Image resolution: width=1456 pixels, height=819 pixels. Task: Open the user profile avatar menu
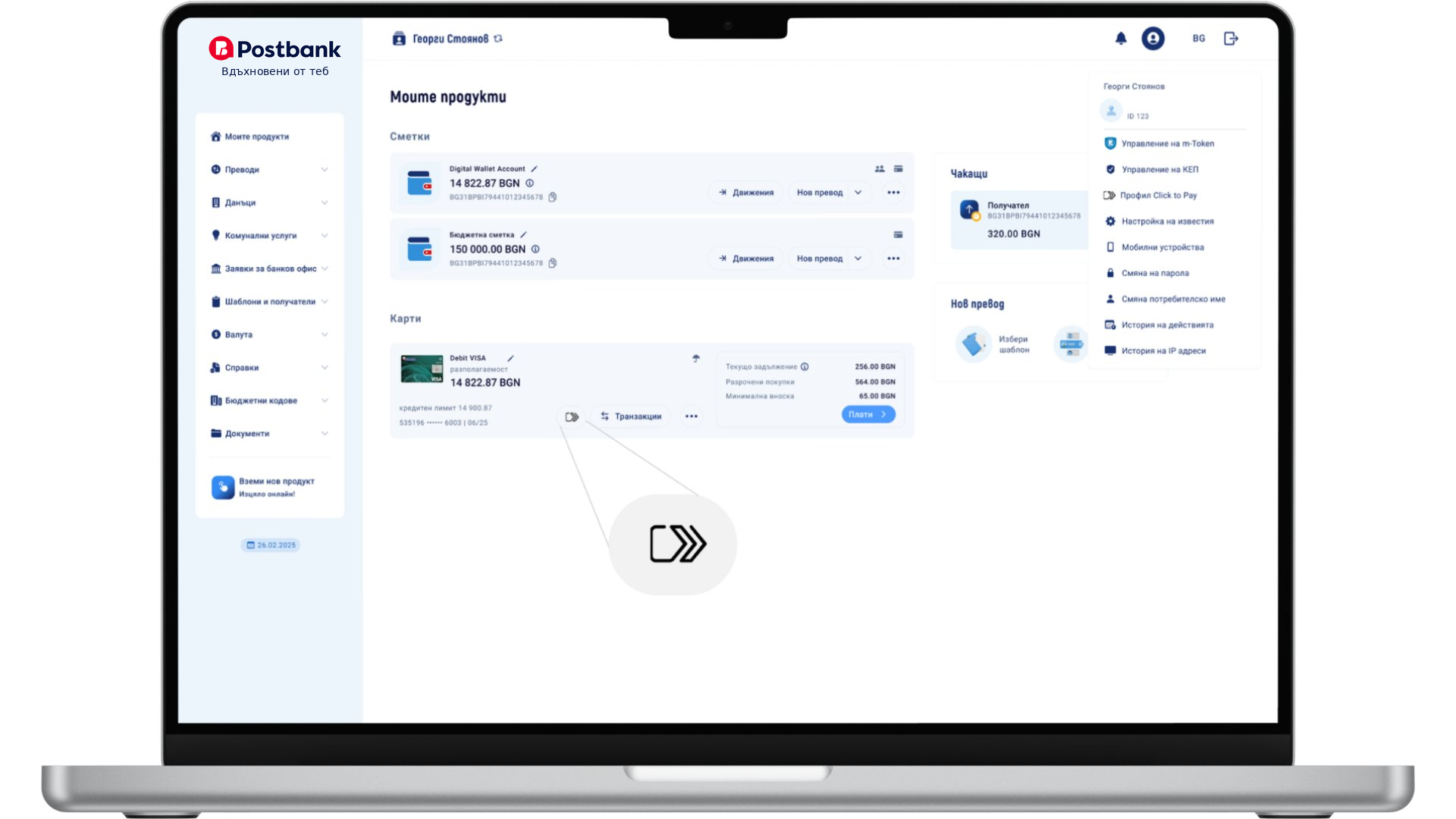[1153, 38]
